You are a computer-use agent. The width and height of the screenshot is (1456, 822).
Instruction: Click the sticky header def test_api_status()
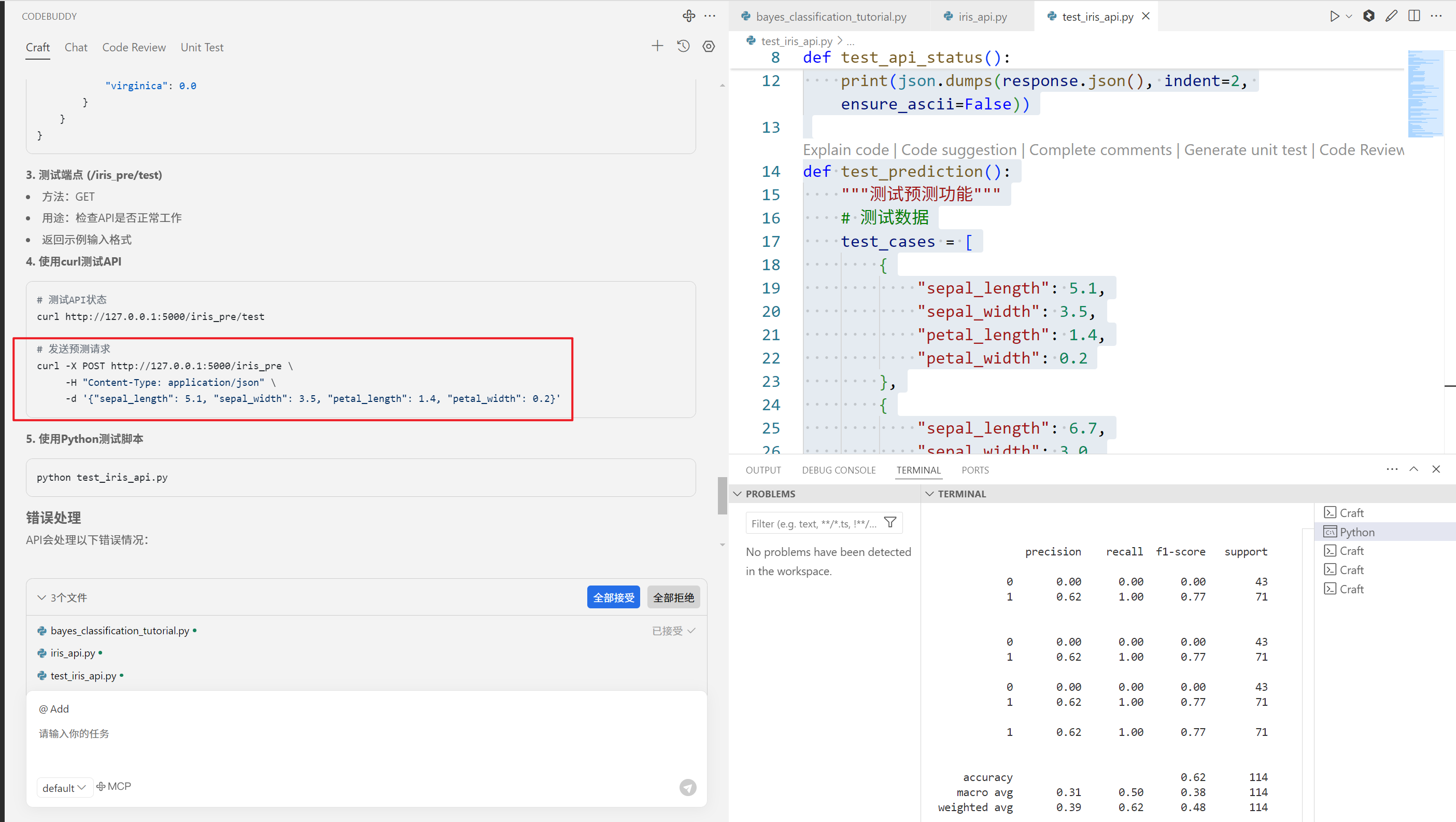906,58
